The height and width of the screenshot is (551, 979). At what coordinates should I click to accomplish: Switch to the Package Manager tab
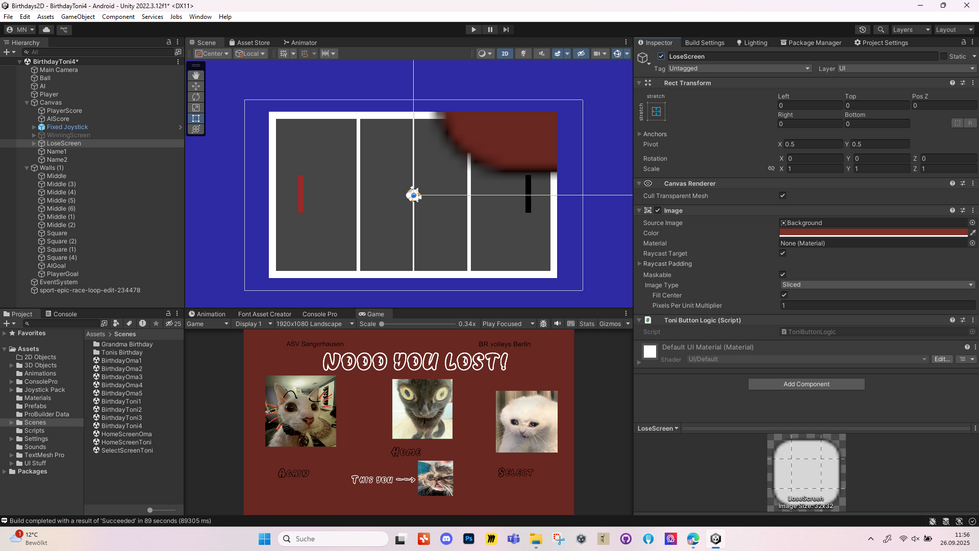(x=810, y=42)
